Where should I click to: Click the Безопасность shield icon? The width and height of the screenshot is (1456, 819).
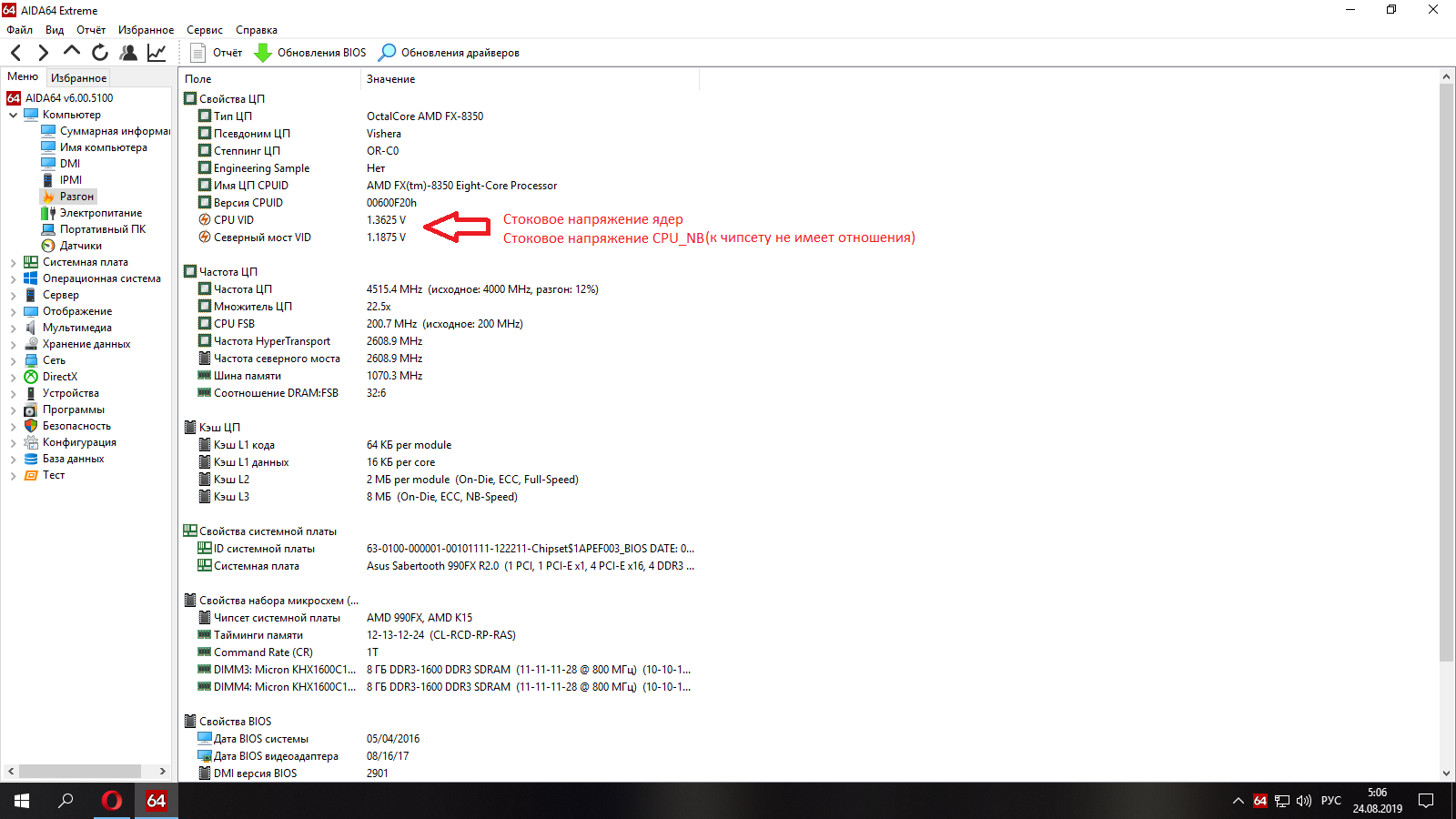(x=31, y=426)
